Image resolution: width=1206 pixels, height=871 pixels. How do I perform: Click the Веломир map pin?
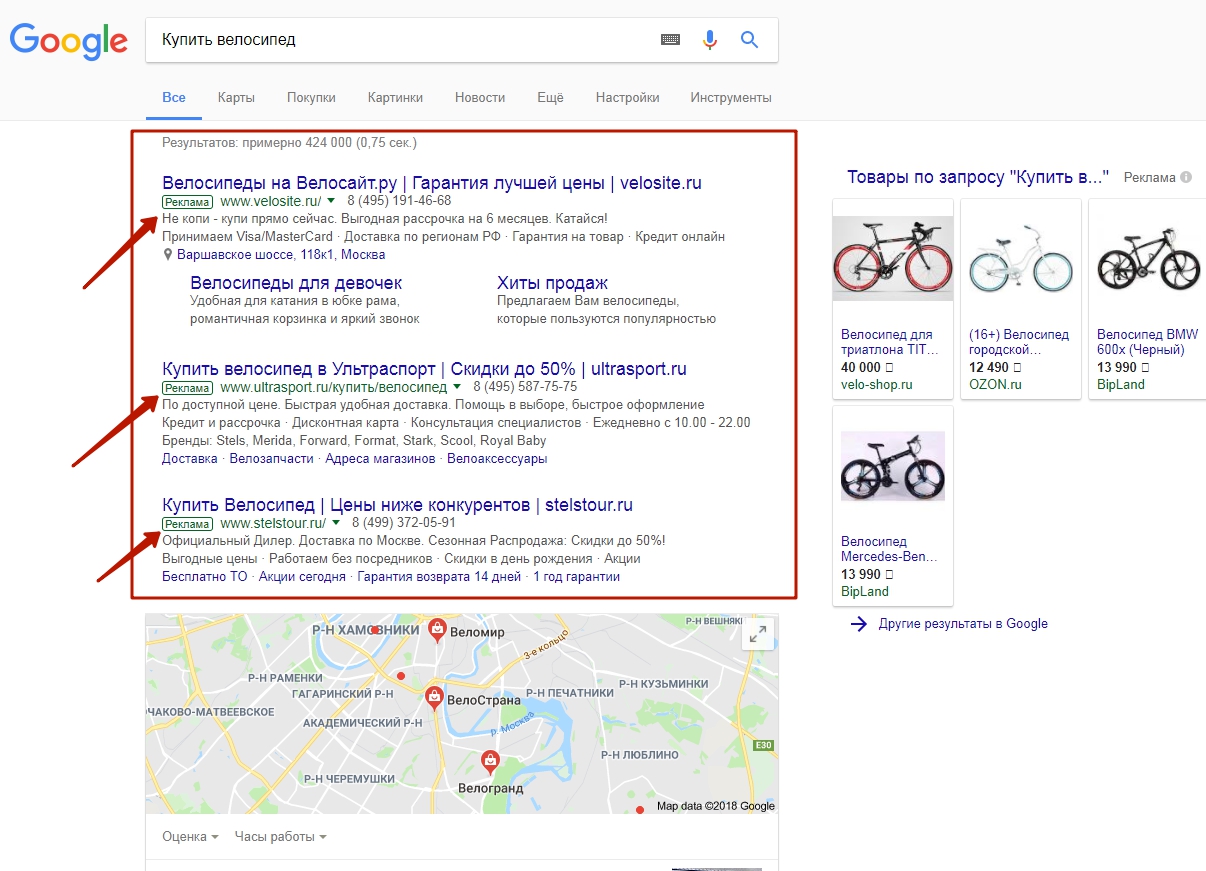(x=437, y=628)
